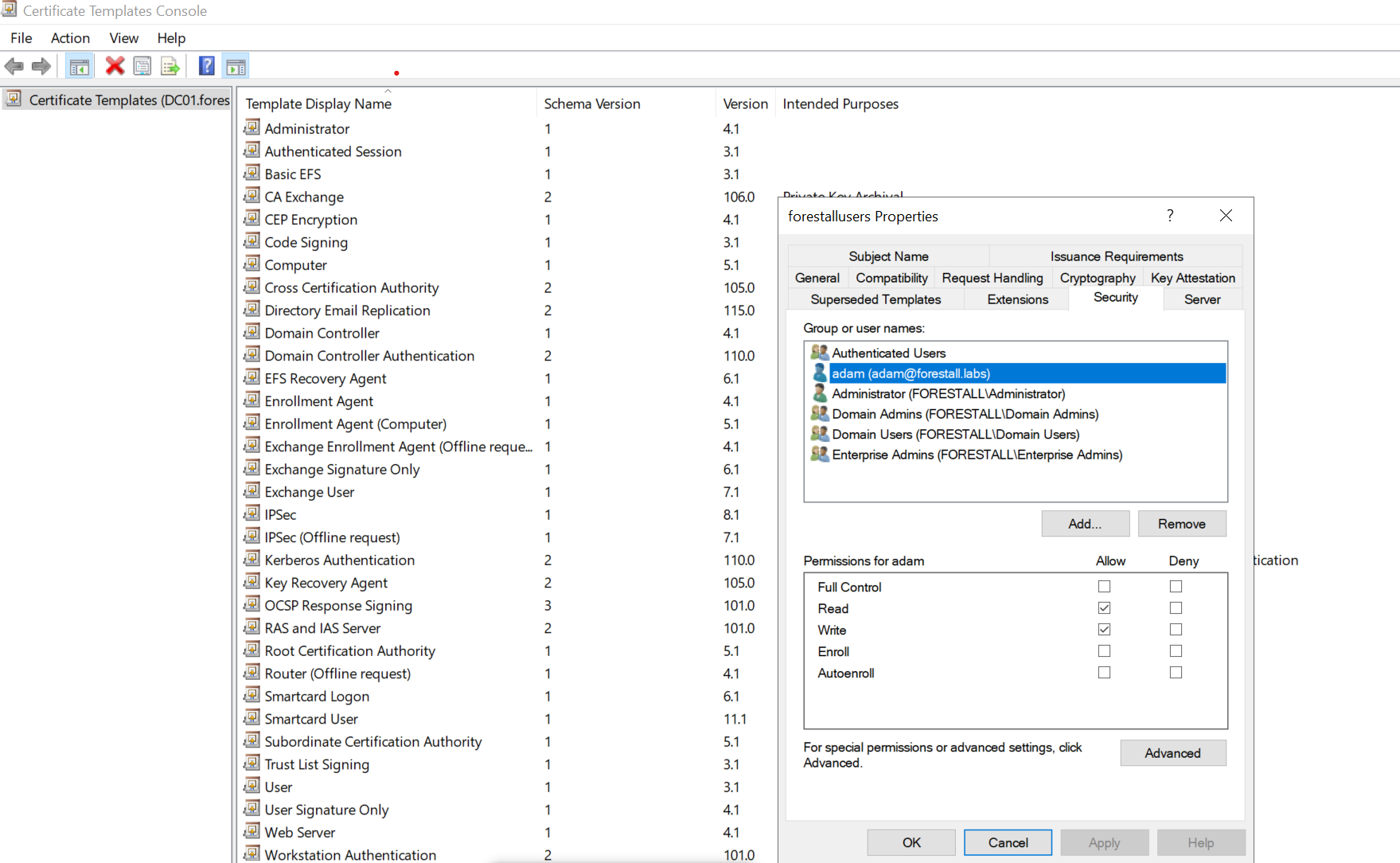Viewport: 1400px width, 863px height.
Task: Click the Forward arrow toolbar icon
Action: (41, 66)
